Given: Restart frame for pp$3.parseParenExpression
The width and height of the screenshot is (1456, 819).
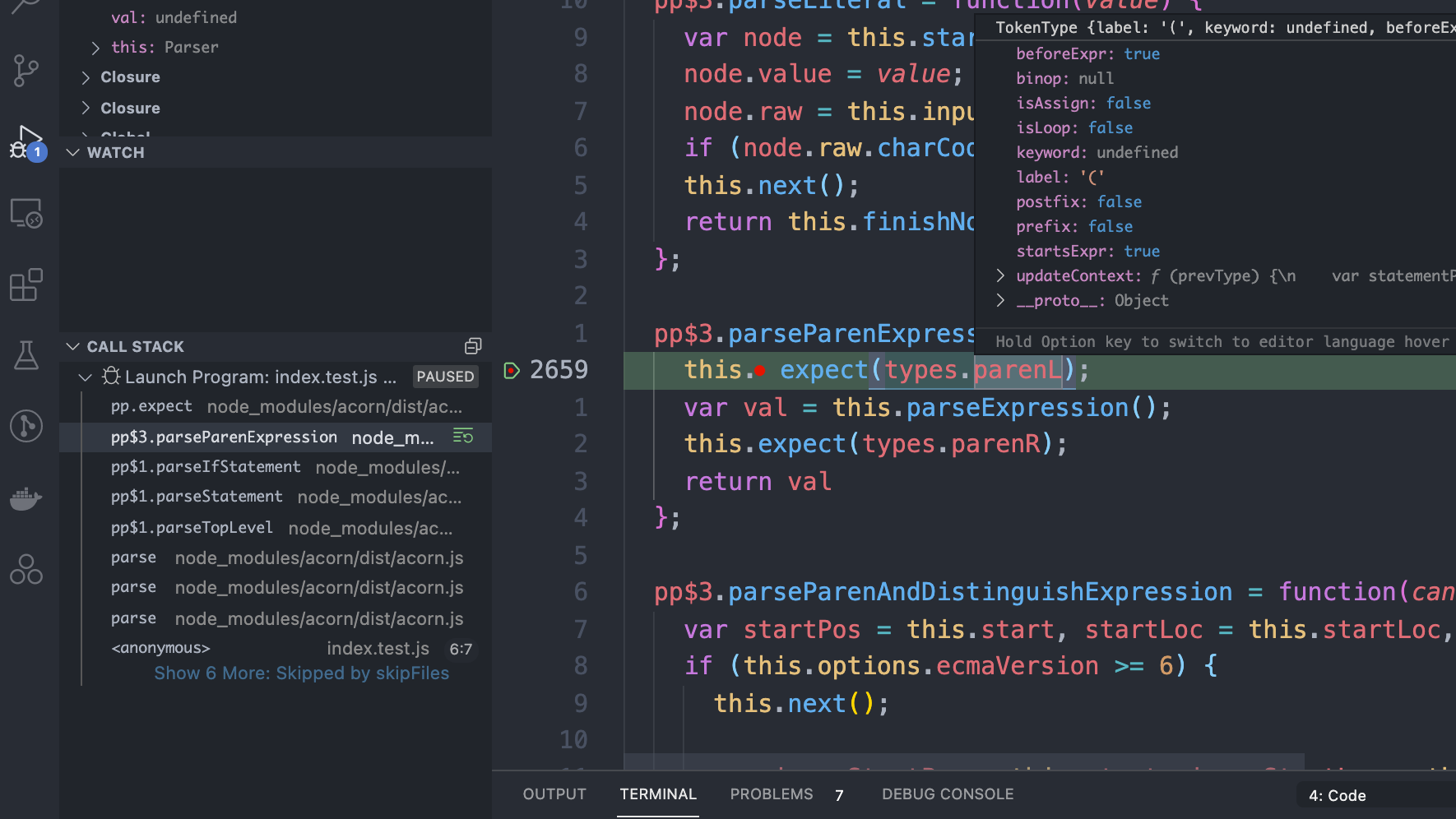Looking at the screenshot, I should pyautogui.click(x=463, y=436).
